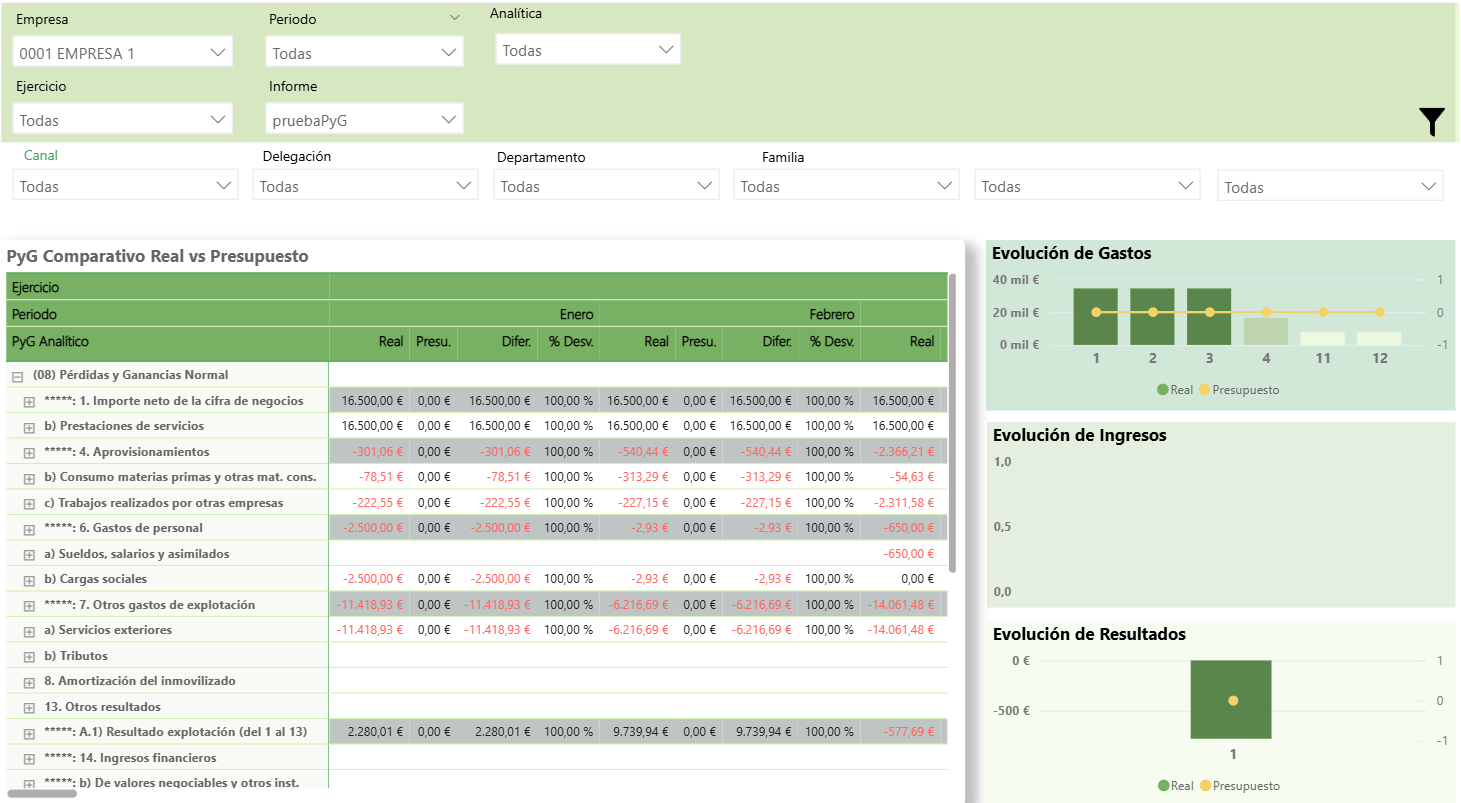The width and height of the screenshot is (1461, 803).
Task: Open the Empresa dropdown
Action: coord(123,53)
